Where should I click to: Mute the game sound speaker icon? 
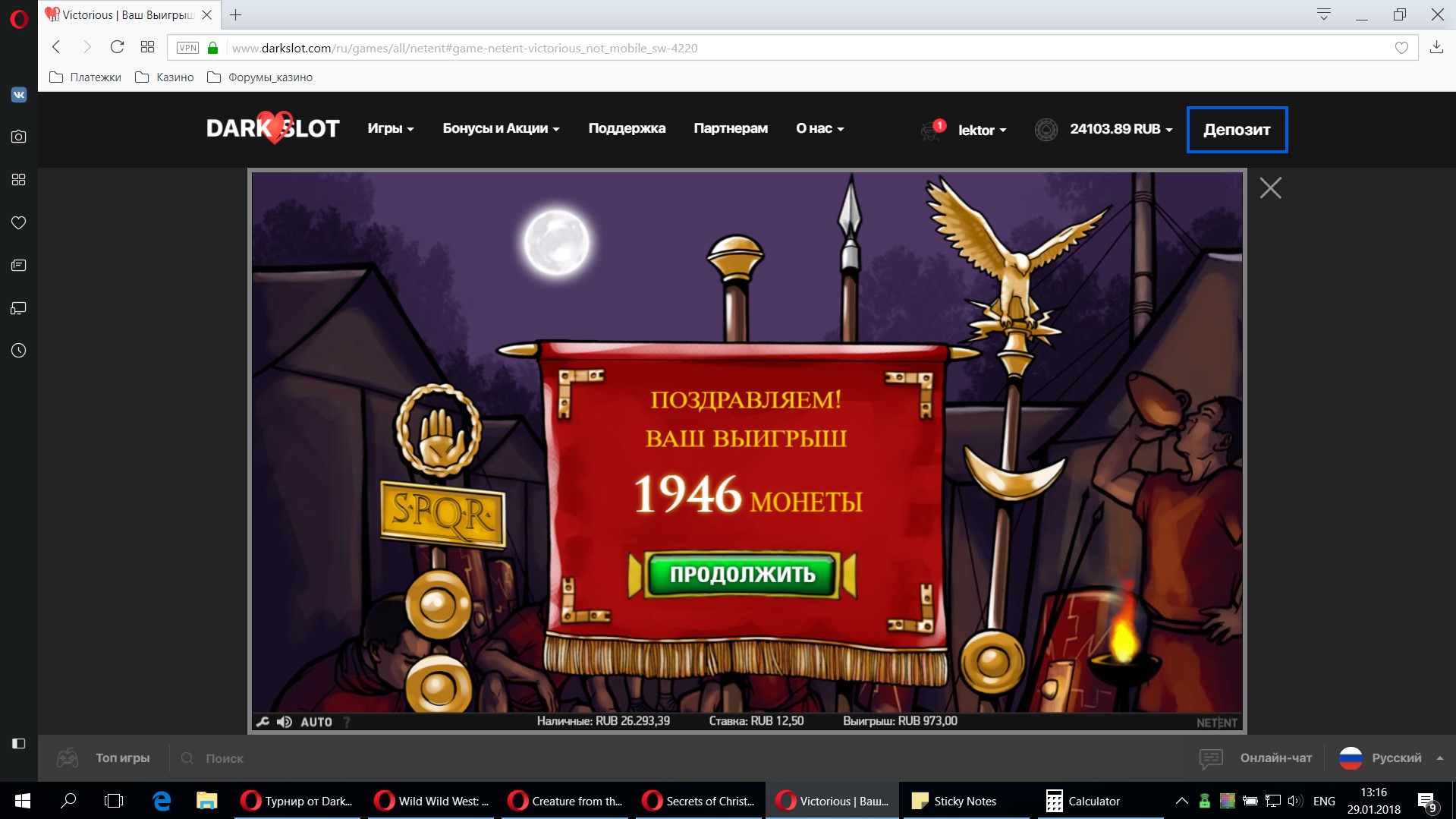285,722
